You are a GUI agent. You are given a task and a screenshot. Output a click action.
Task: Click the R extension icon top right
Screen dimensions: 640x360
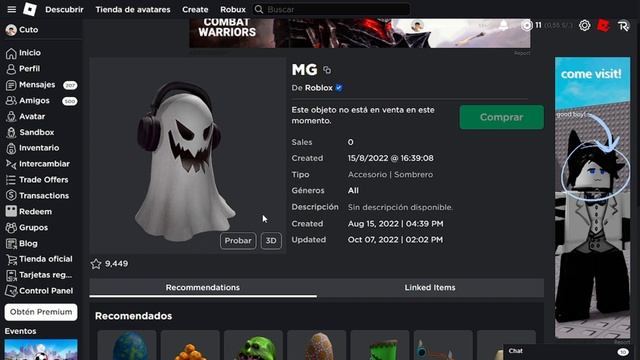point(623,26)
